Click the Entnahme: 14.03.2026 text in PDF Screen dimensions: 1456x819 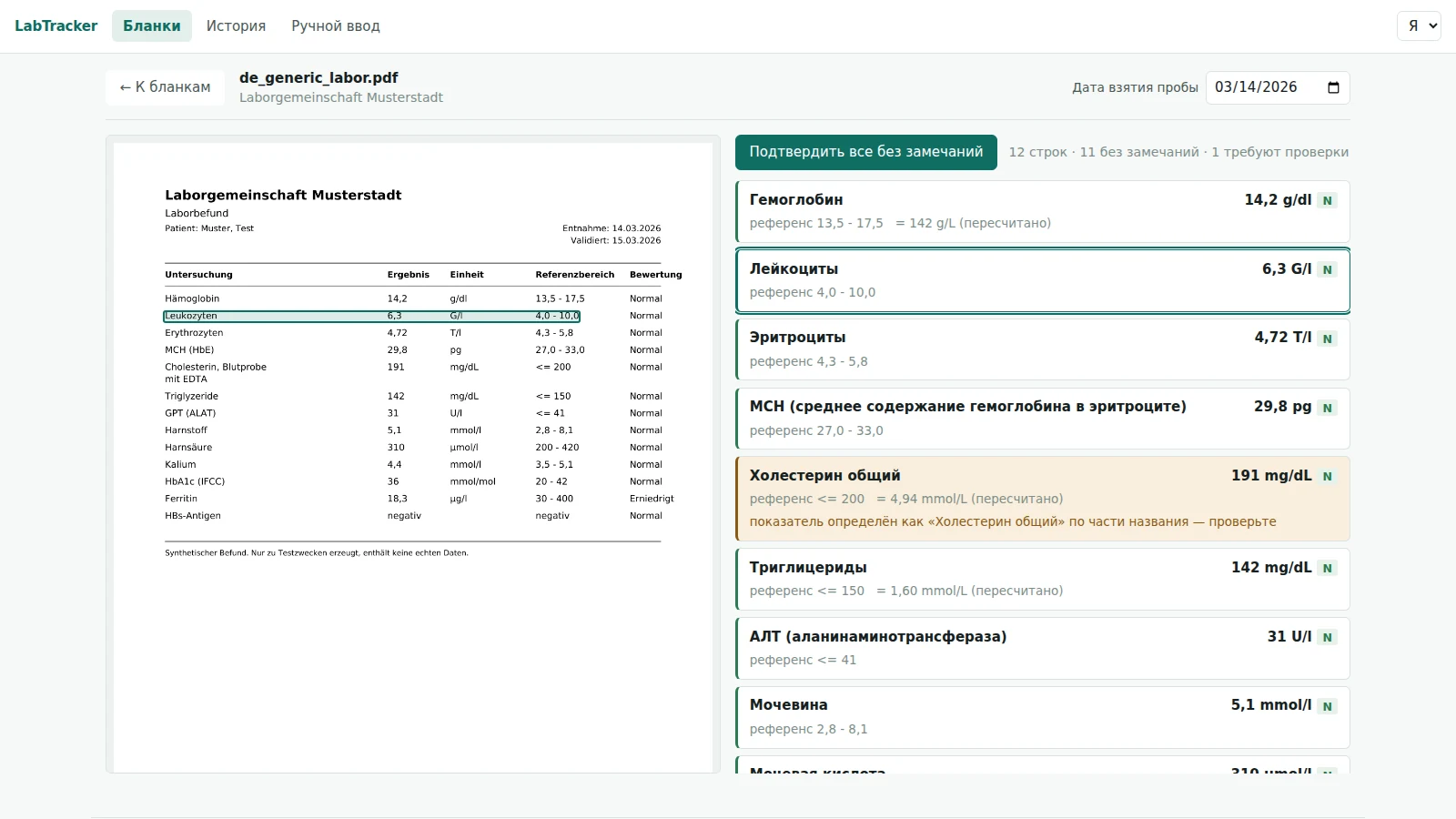tap(612, 228)
